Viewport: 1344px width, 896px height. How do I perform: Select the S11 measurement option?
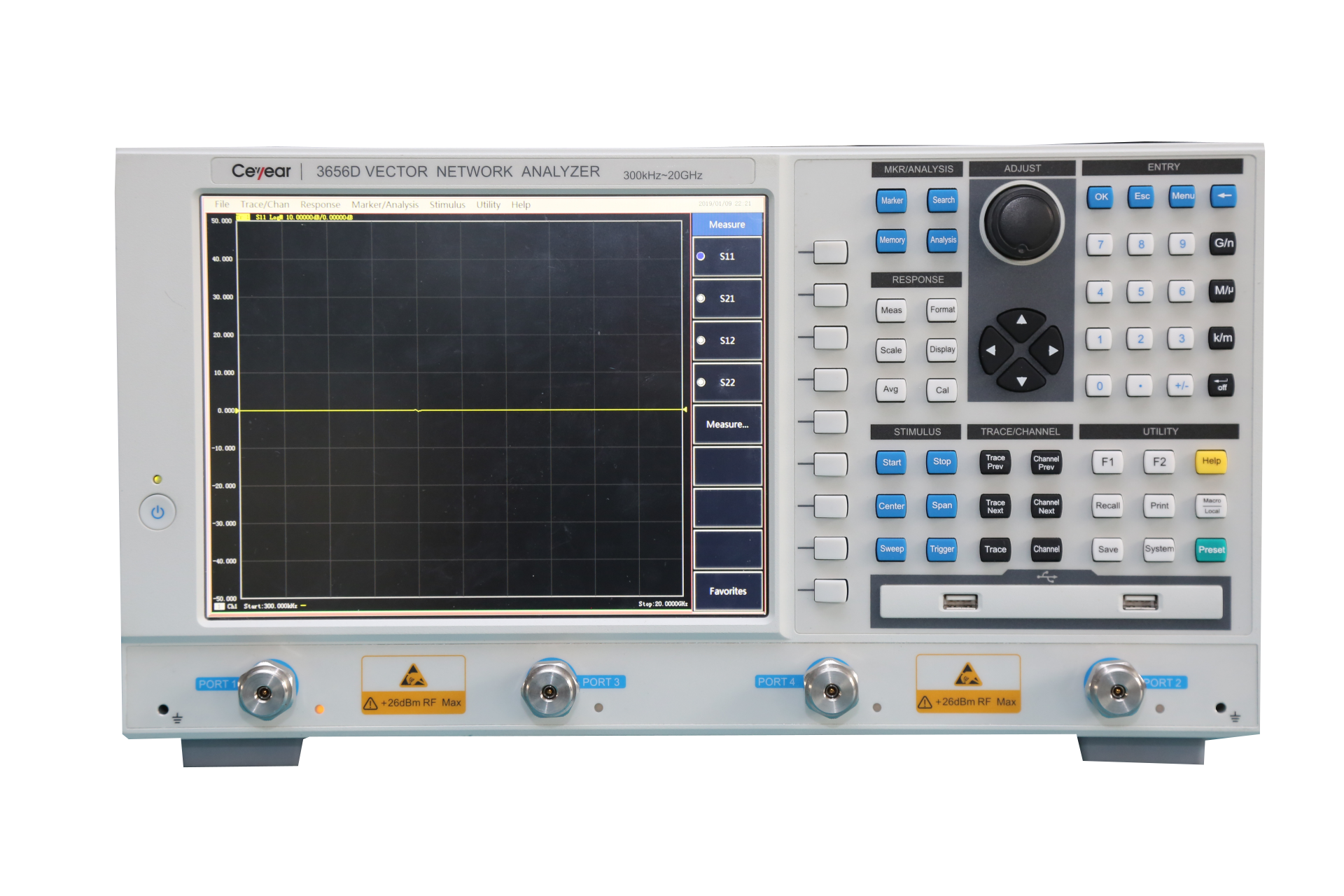[727, 256]
